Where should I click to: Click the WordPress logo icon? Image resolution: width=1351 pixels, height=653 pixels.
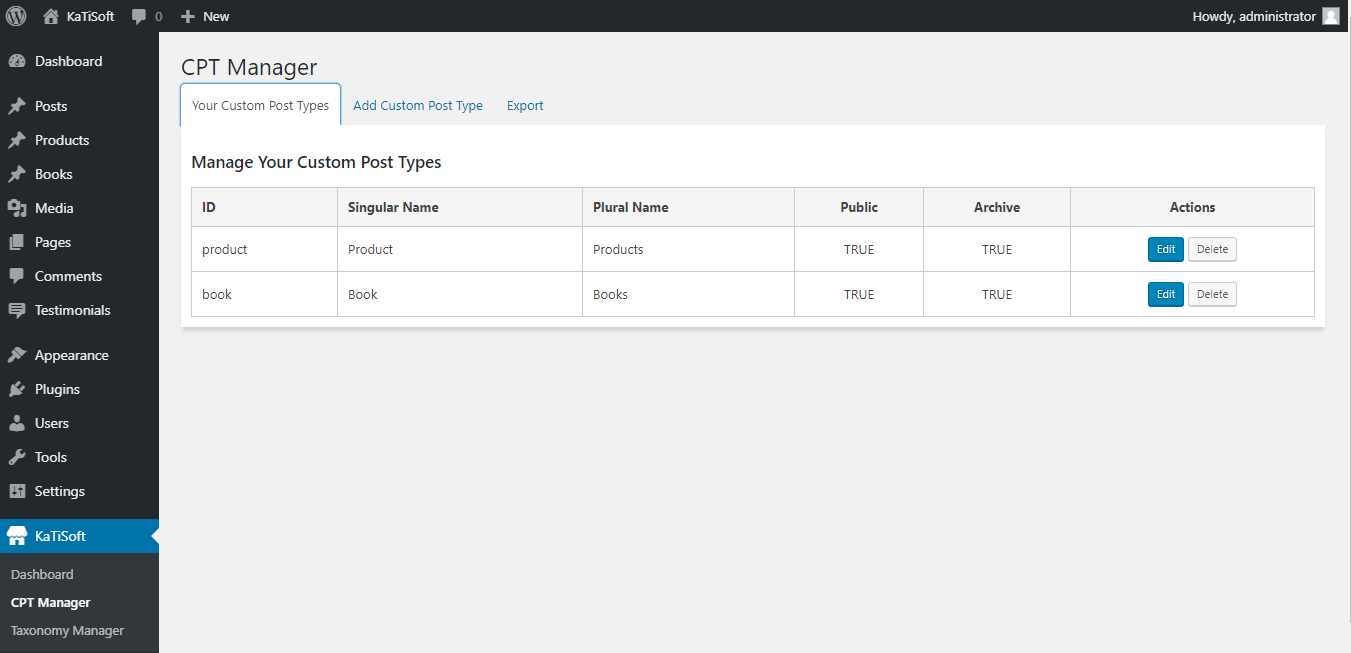pos(16,16)
